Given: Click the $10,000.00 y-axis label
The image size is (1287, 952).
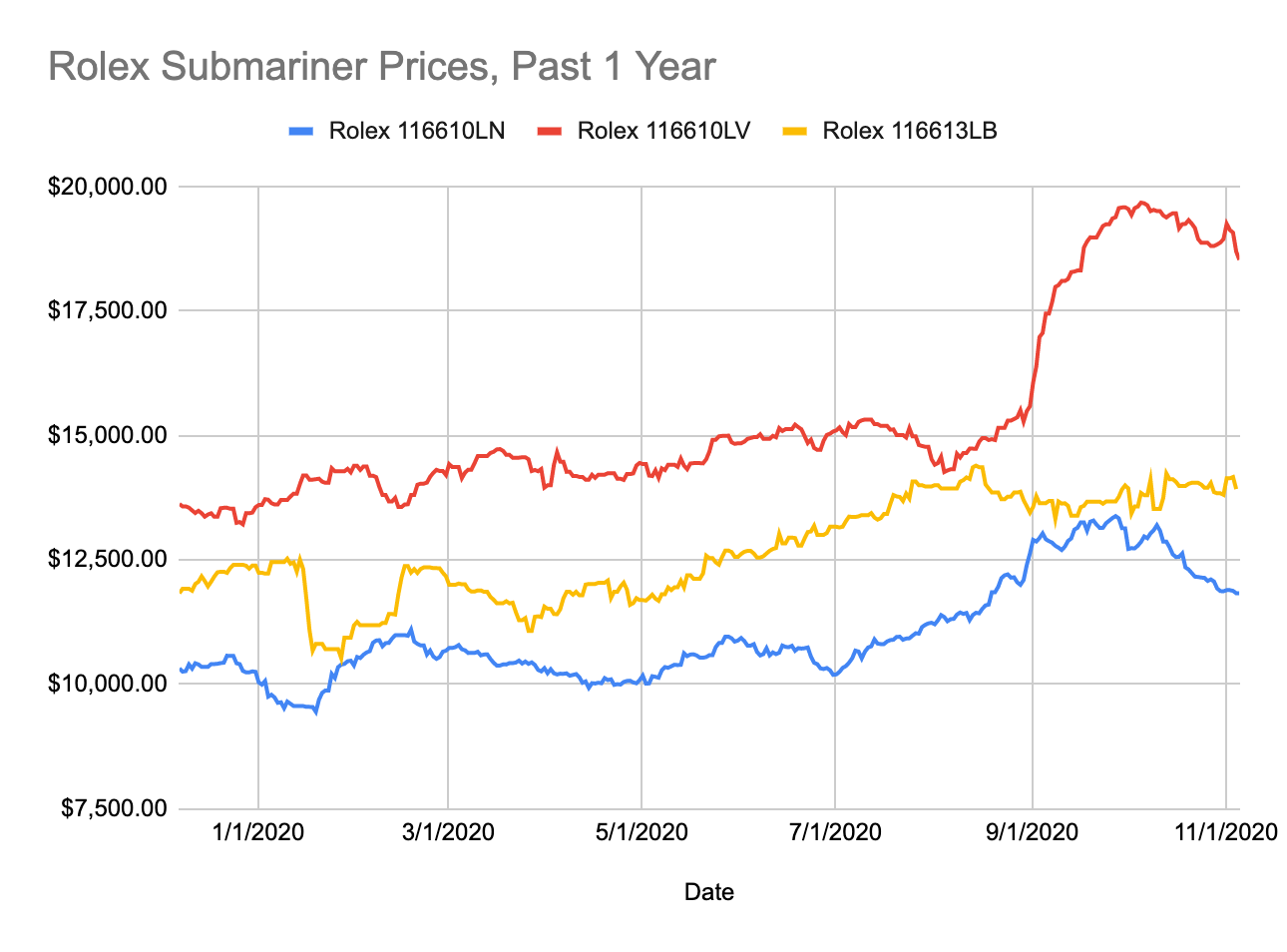Looking at the screenshot, I should click(x=107, y=684).
